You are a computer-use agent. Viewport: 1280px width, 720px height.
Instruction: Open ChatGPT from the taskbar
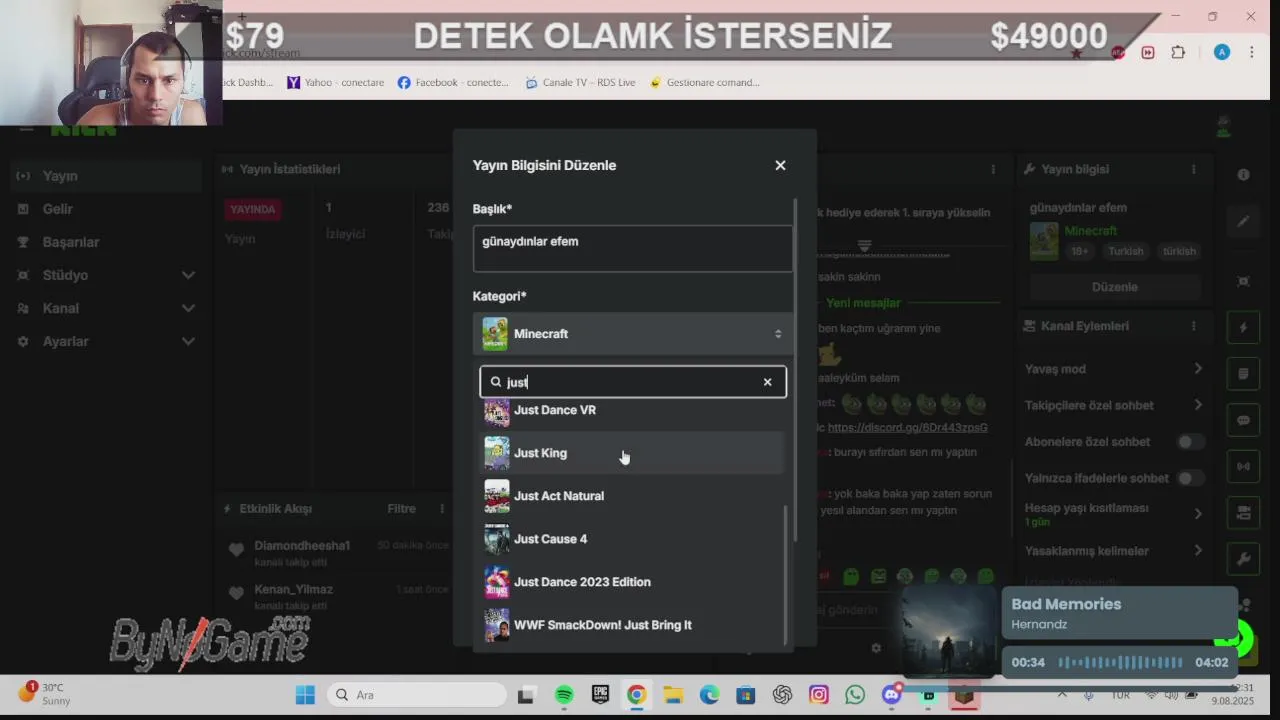point(782,695)
